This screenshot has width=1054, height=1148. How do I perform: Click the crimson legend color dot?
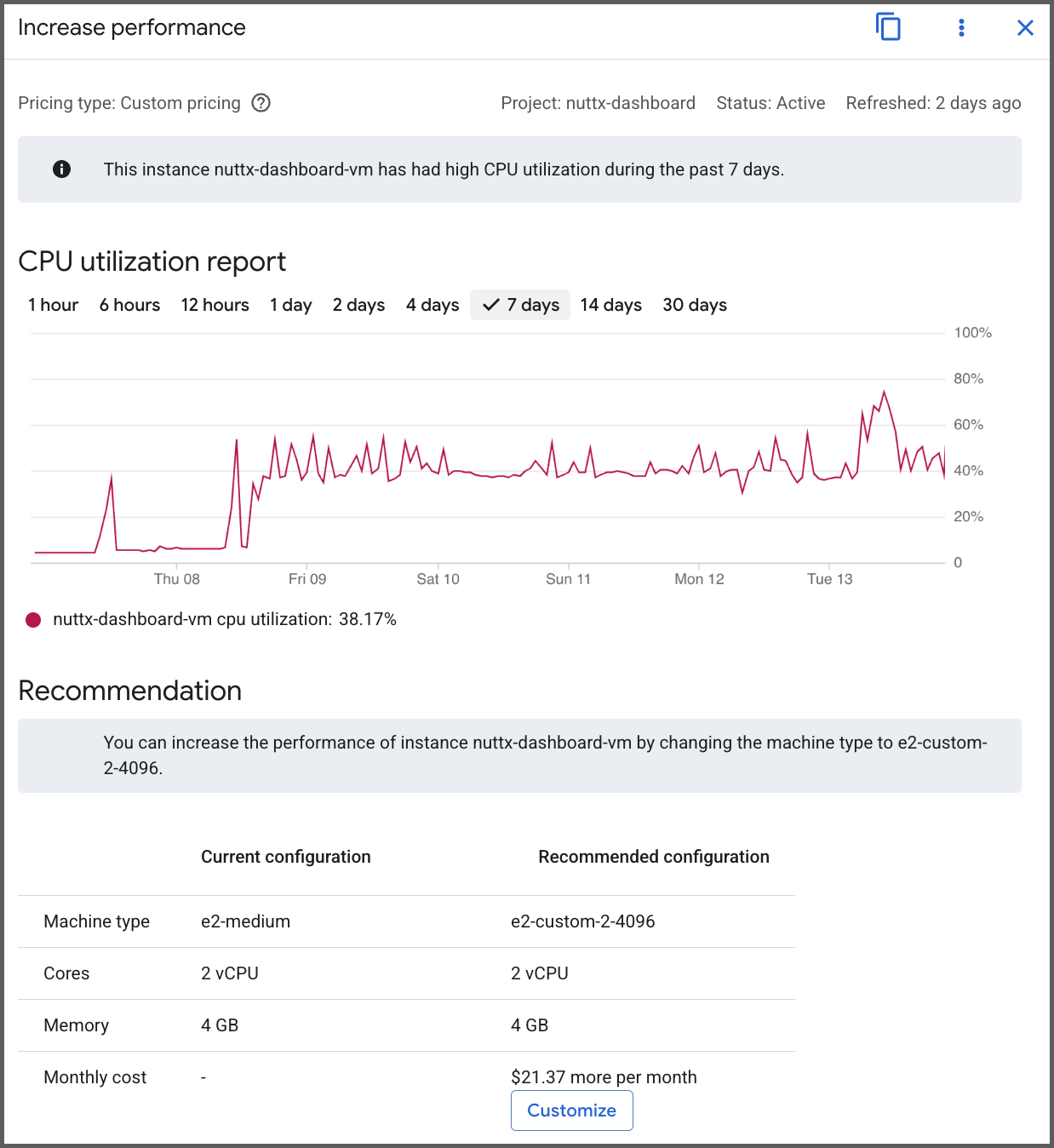point(33,619)
